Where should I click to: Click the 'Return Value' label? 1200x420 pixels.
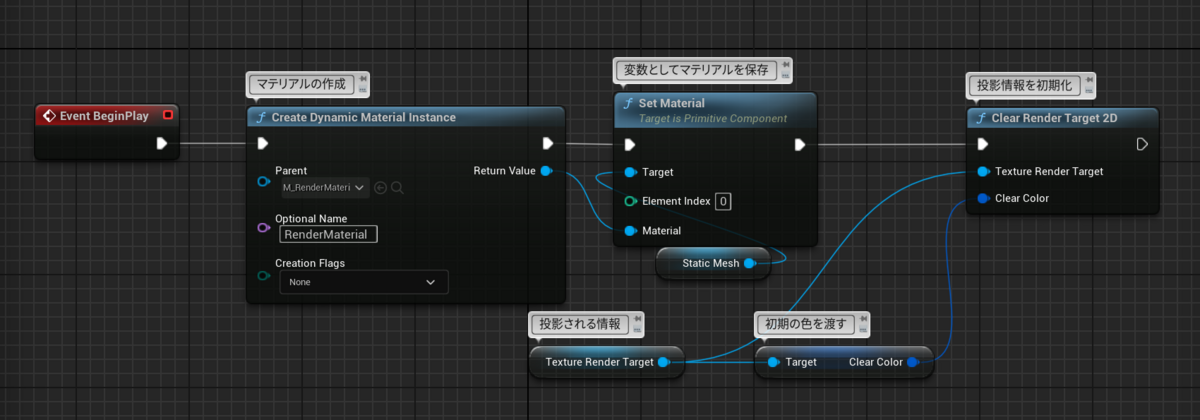point(504,171)
